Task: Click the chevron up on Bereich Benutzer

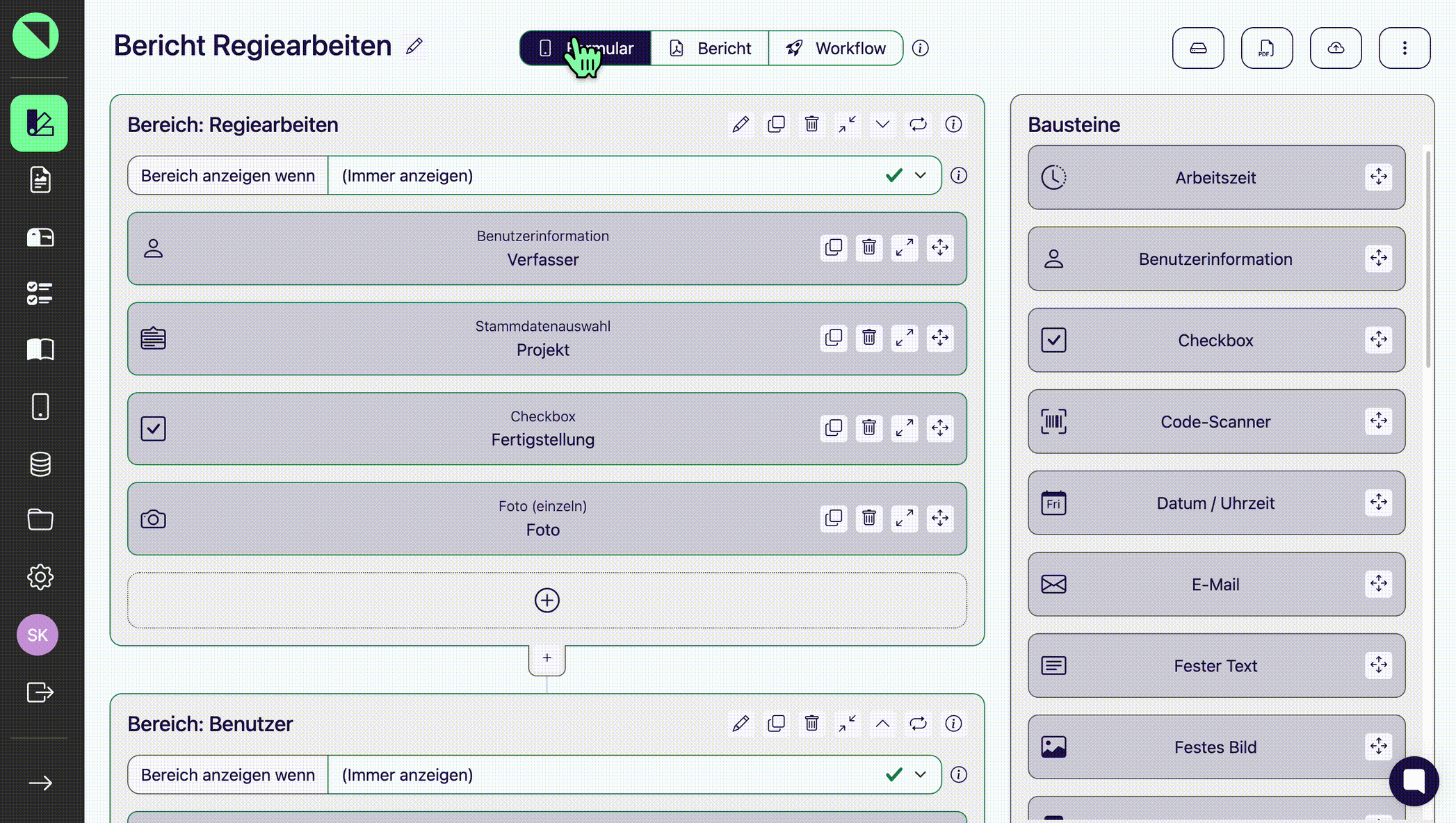Action: (x=882, y=724)
